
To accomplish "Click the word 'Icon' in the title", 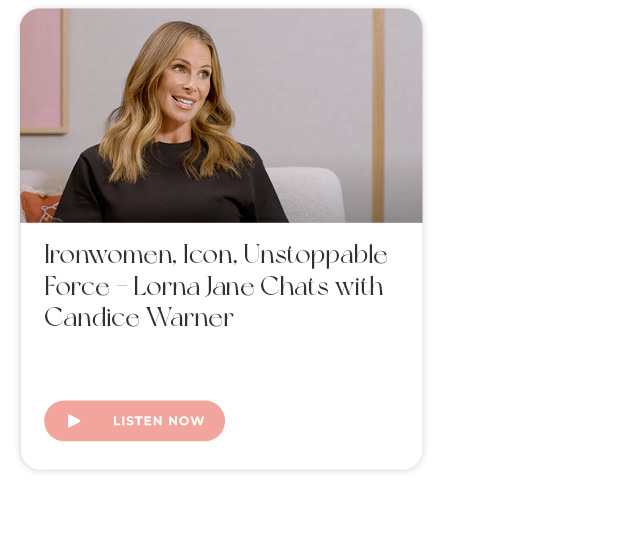I will click(210, 254).
